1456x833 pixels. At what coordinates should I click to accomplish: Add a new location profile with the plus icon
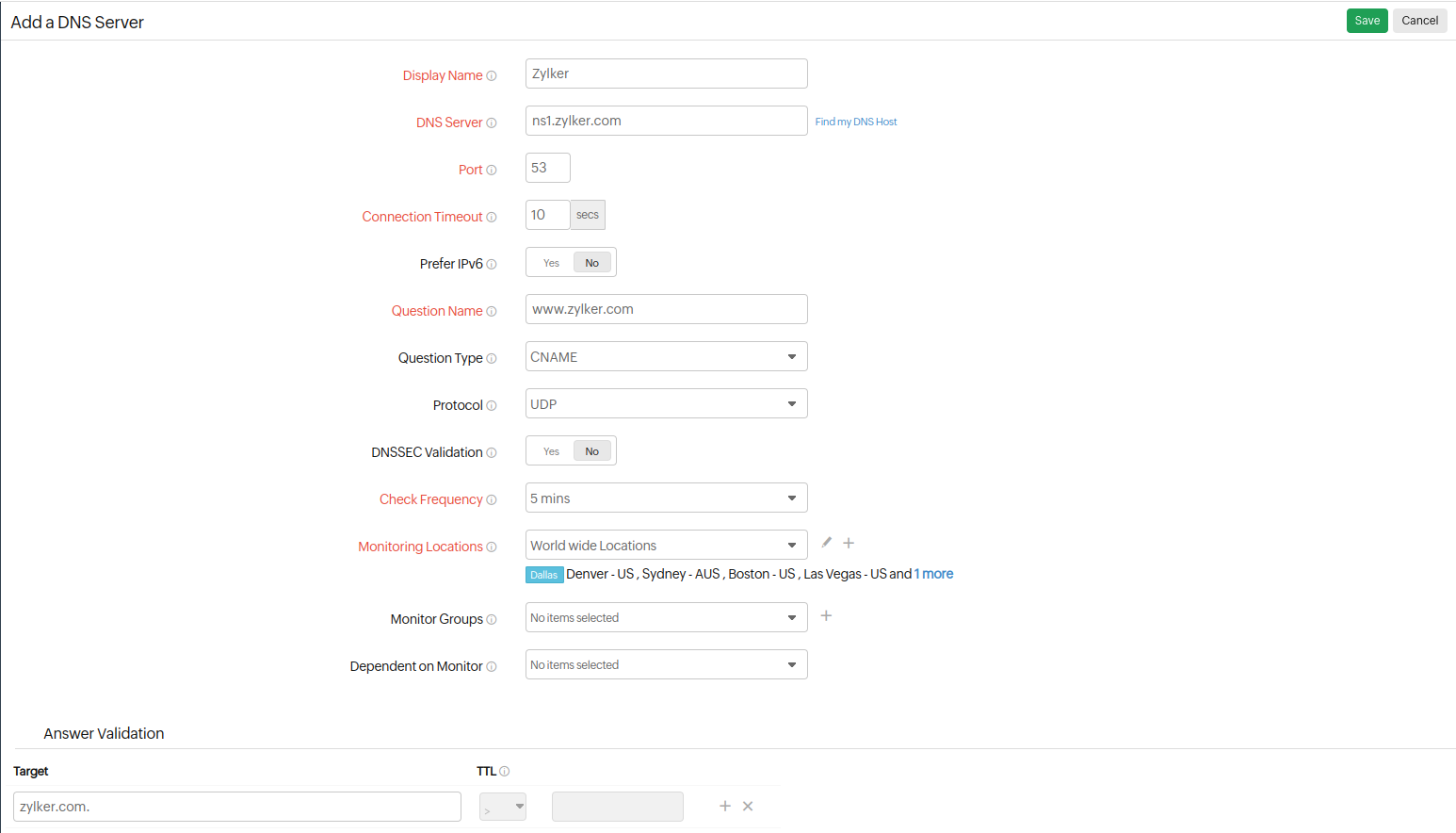click(848, 542)
